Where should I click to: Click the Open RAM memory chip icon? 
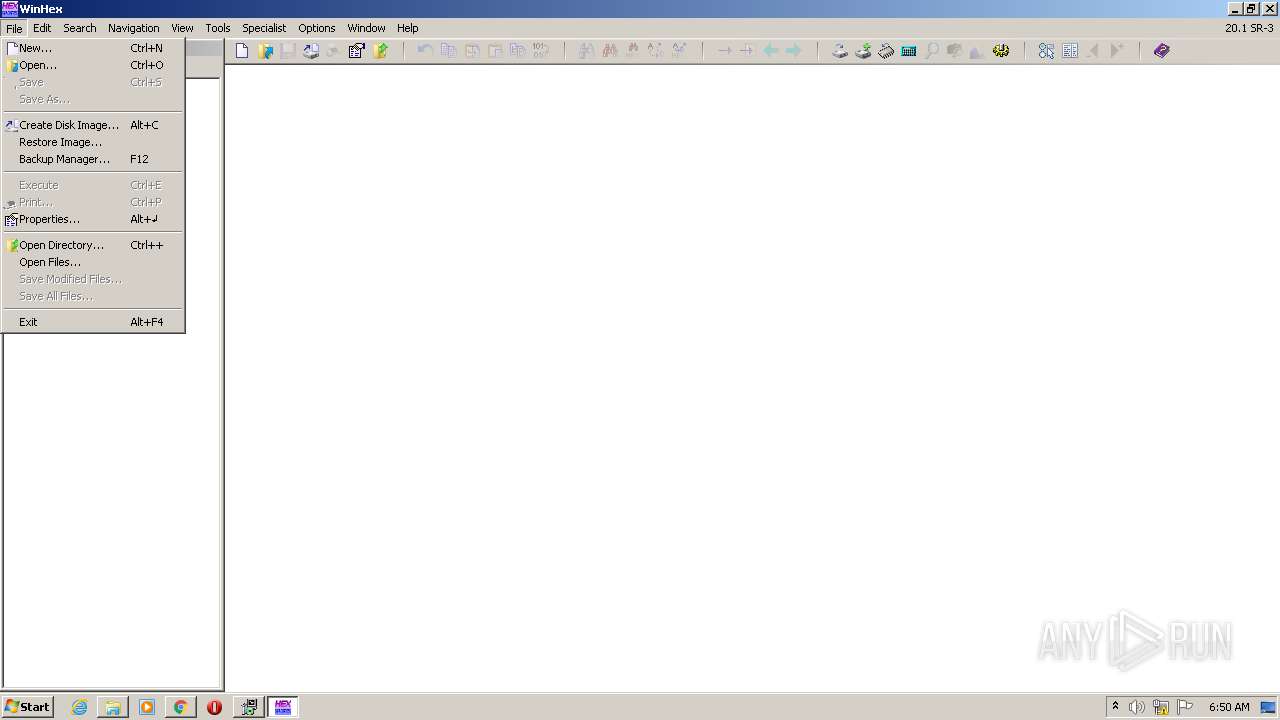(x=886, y=51)
